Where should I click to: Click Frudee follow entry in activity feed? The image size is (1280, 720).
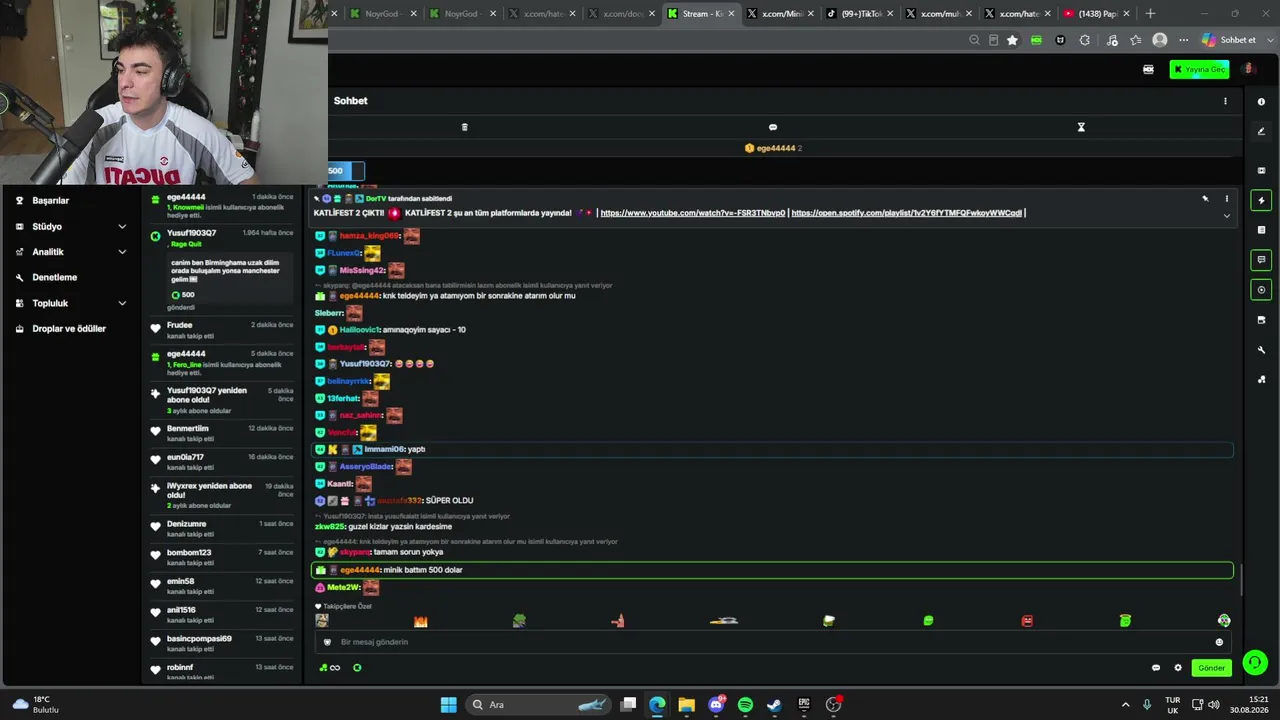[x=221, y=329]
